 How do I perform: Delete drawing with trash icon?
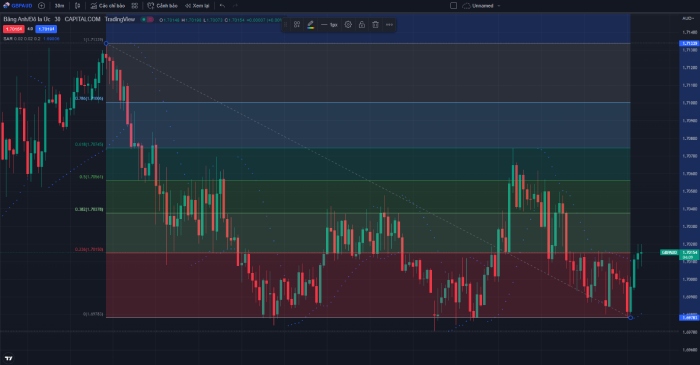point(375,25)
